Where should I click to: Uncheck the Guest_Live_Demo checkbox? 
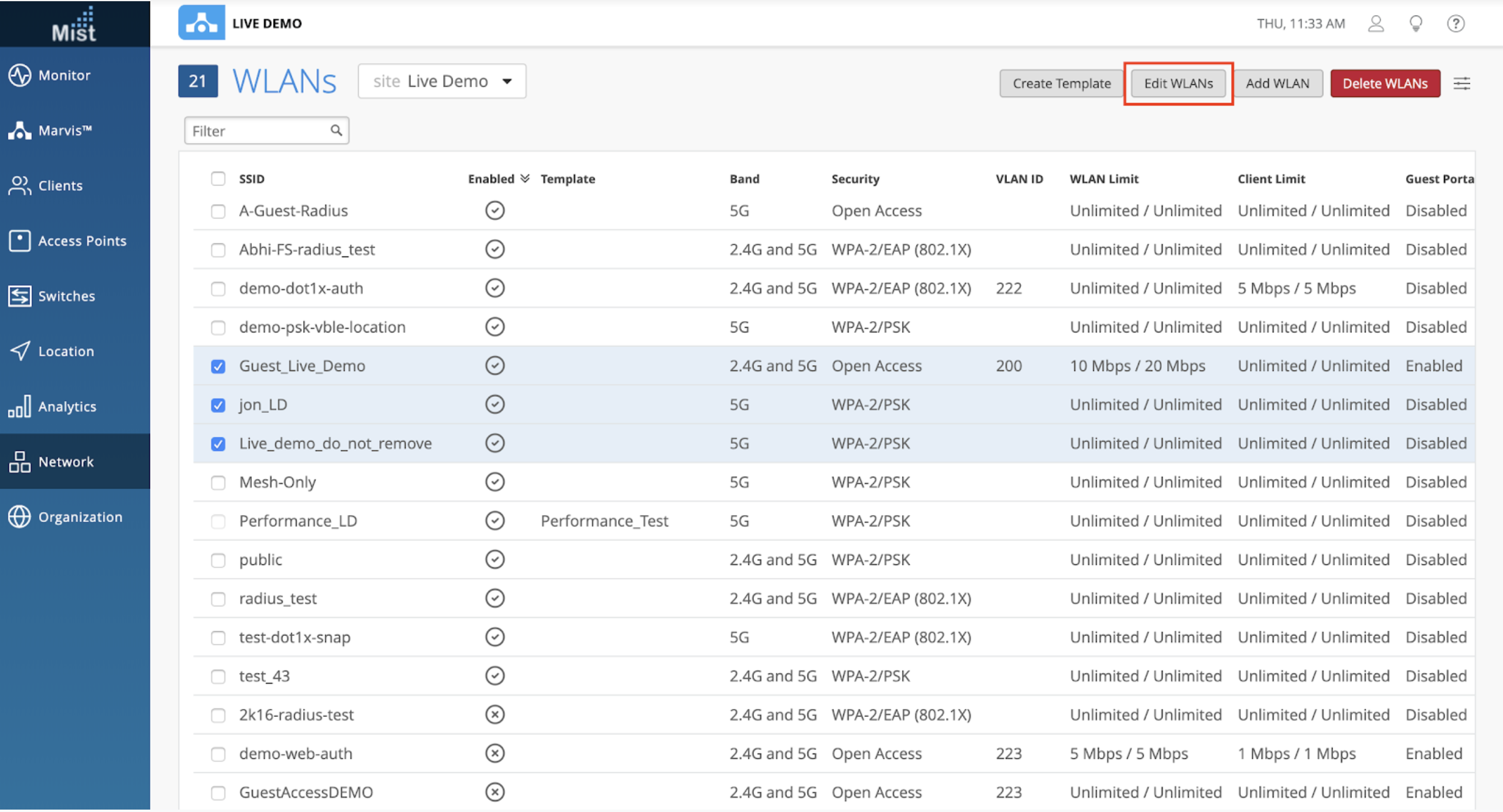[218, 366]
